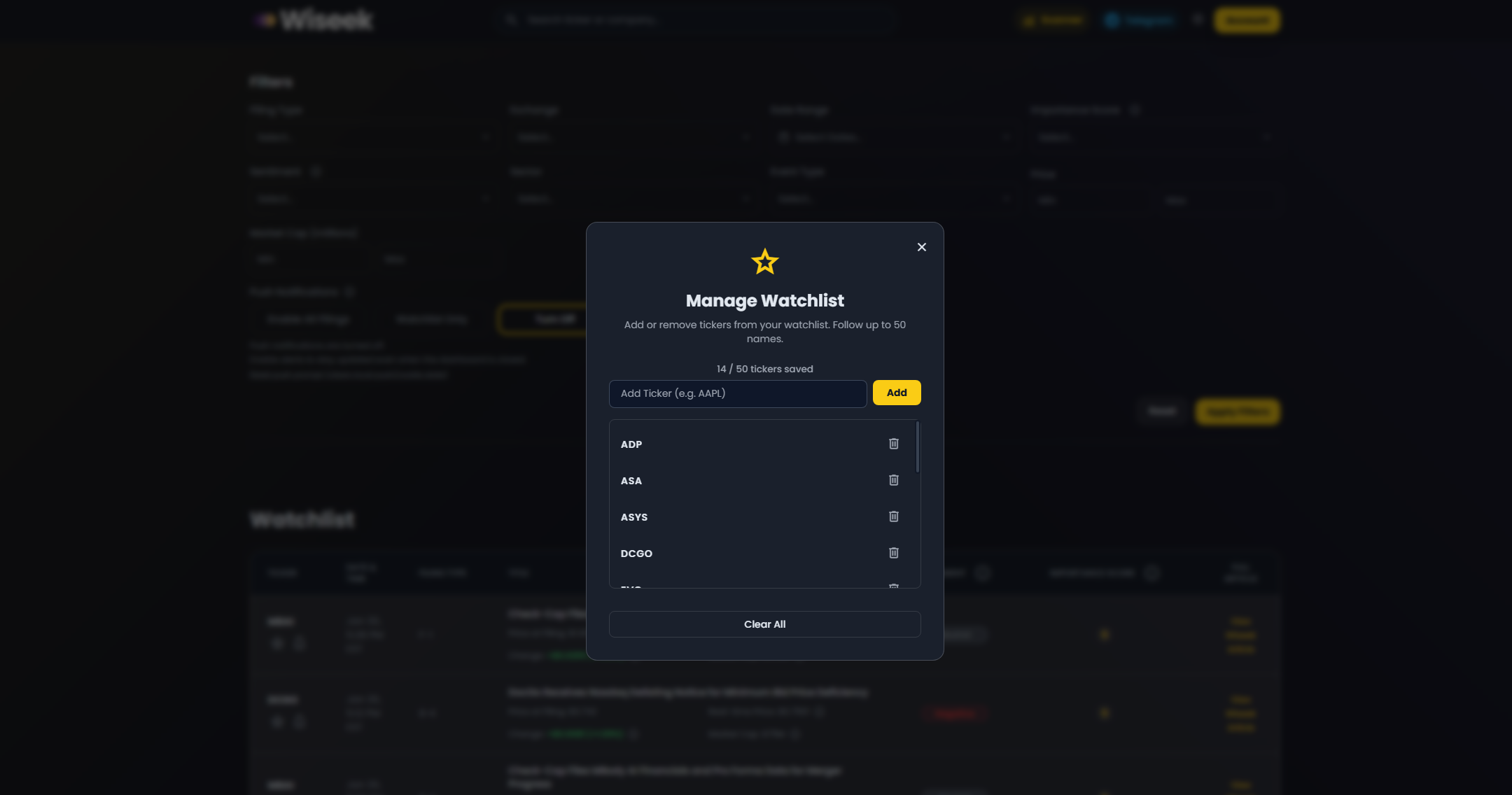The image size is (1512, 795).
Task: Click the Wiseek logo in the top left
Action: tap(312, 20)
